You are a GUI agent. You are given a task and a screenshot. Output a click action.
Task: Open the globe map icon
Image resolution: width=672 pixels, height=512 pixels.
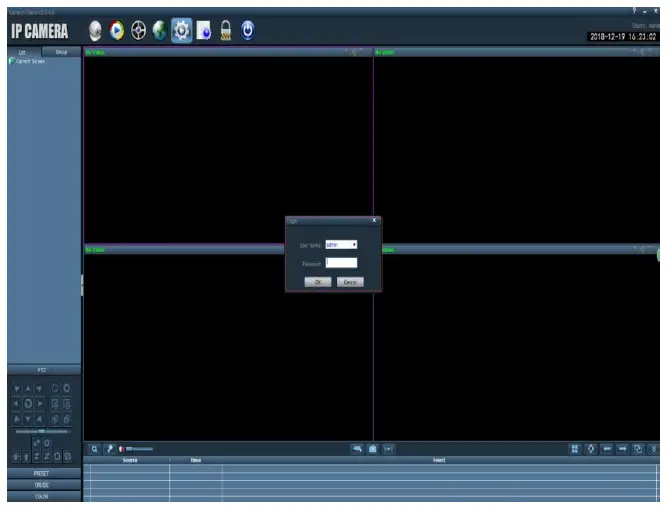tap(159, 30)
